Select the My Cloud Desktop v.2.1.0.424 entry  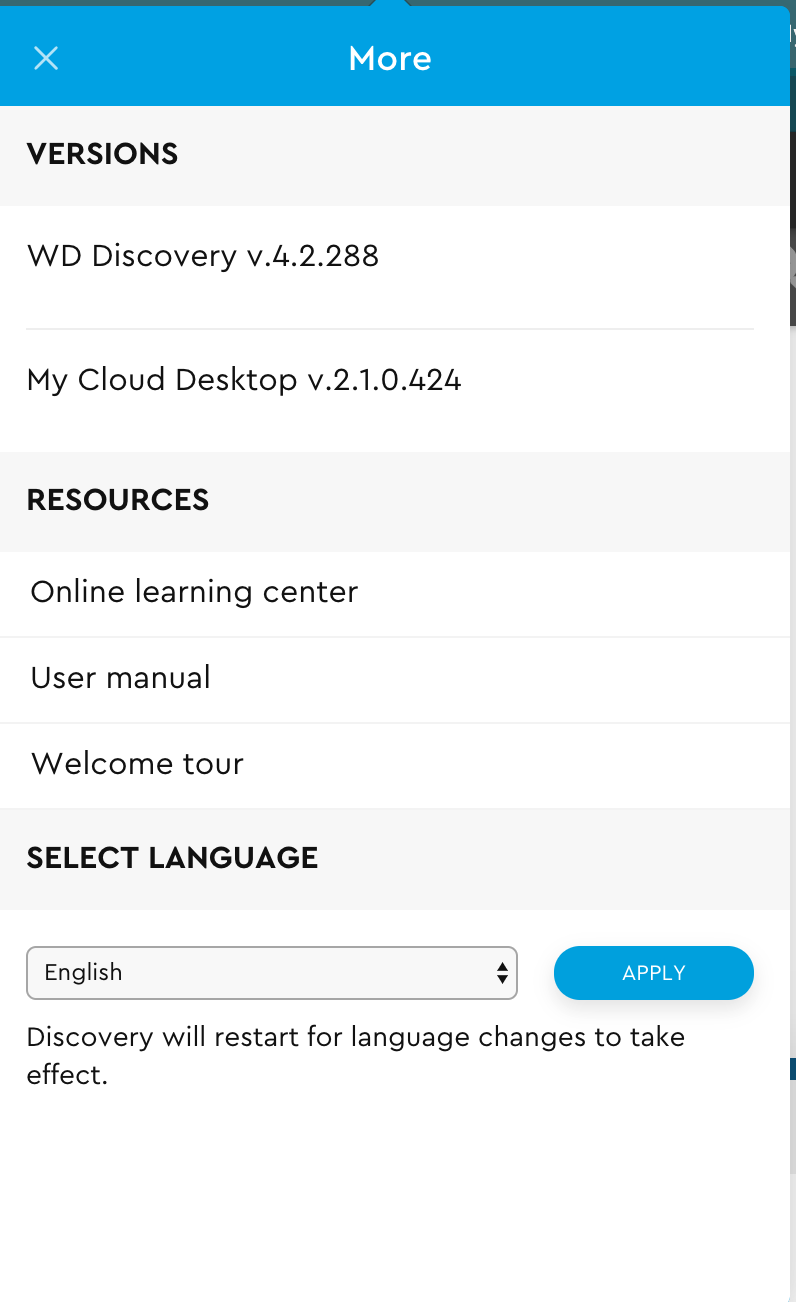244,380
